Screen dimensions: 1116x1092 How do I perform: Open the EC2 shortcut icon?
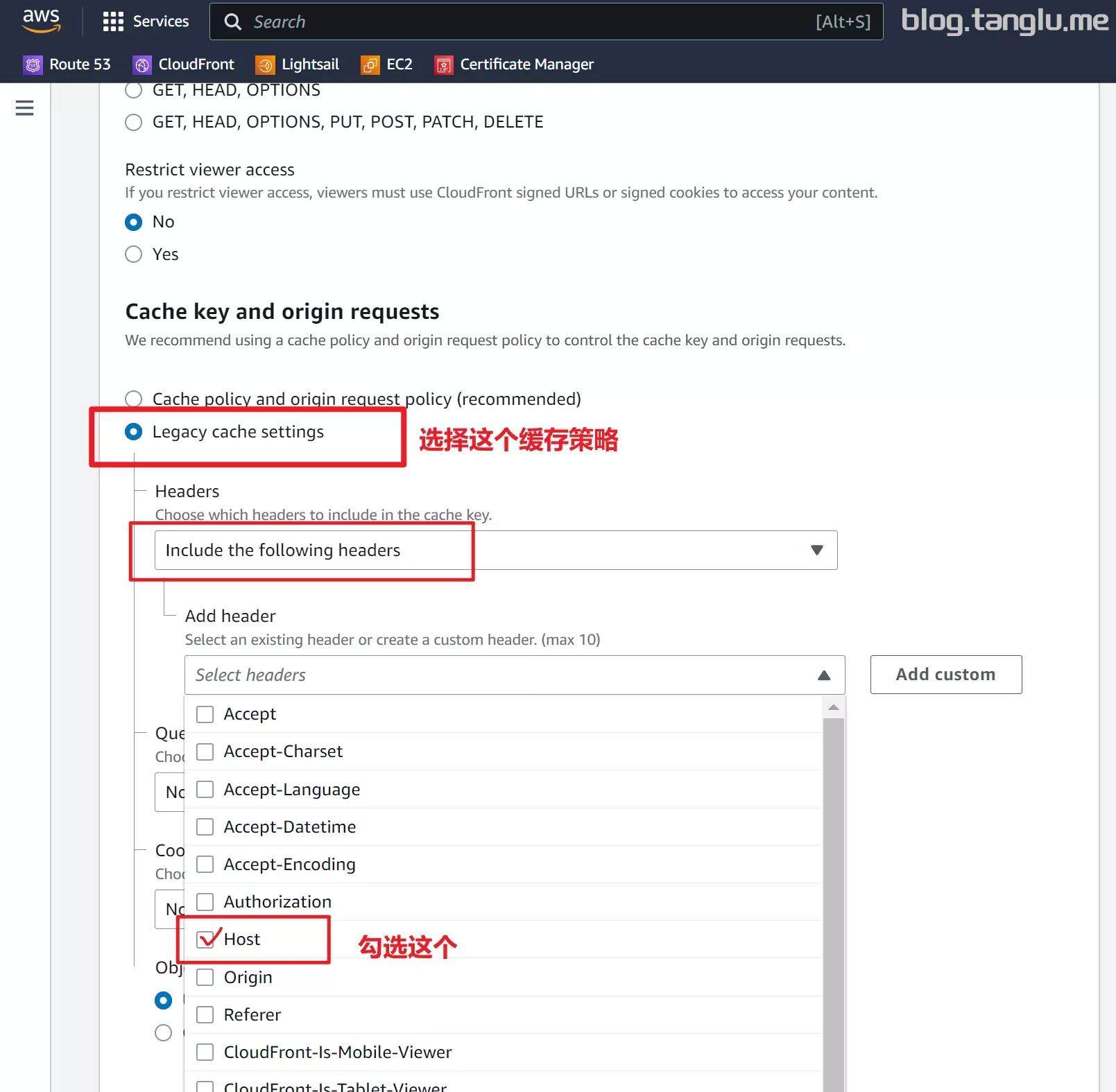tap(370, 64)
